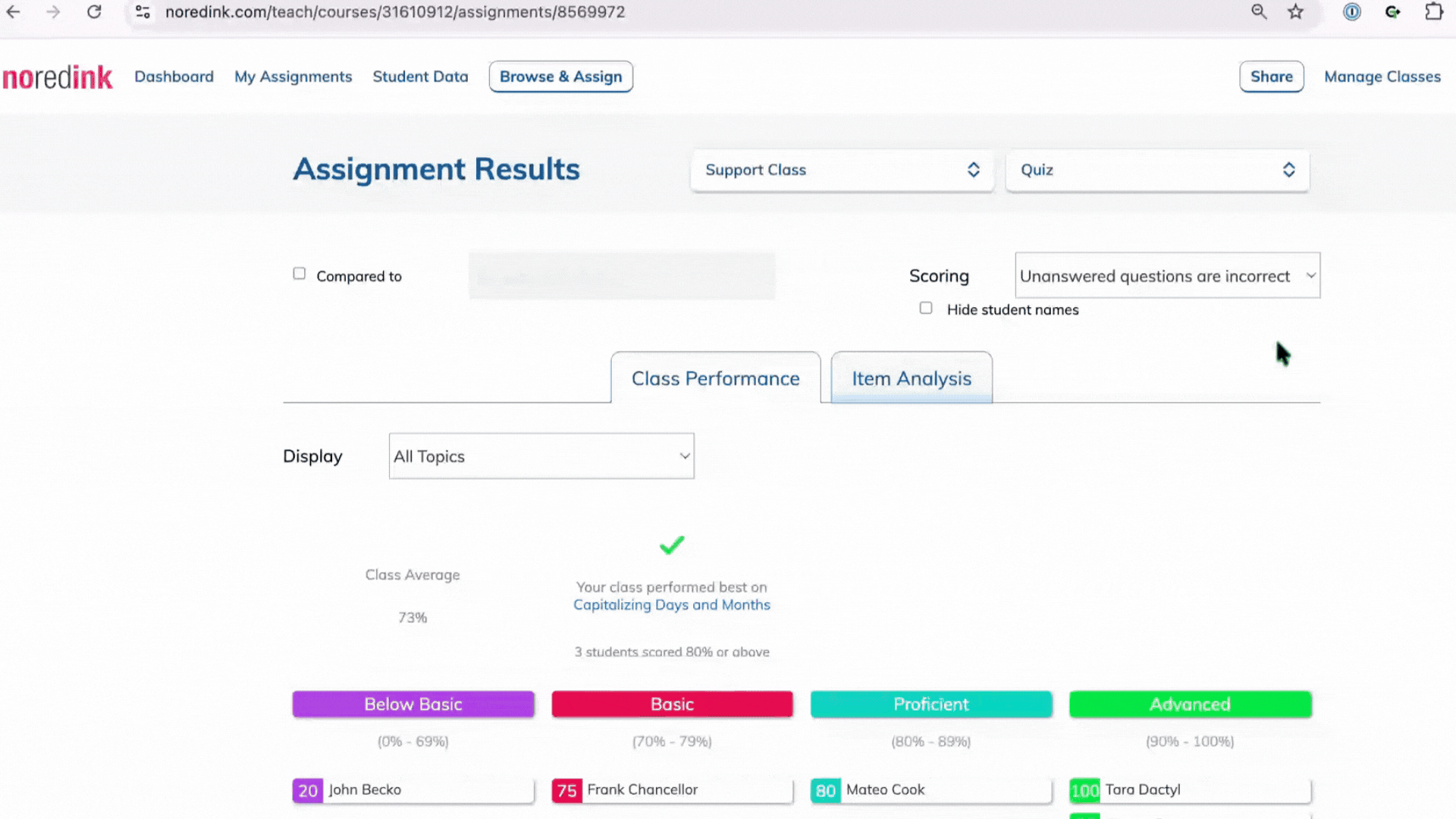This screenshot has width=1456, height=819.
Task: Click the bookmark star icon
Action: [1295, 12]
